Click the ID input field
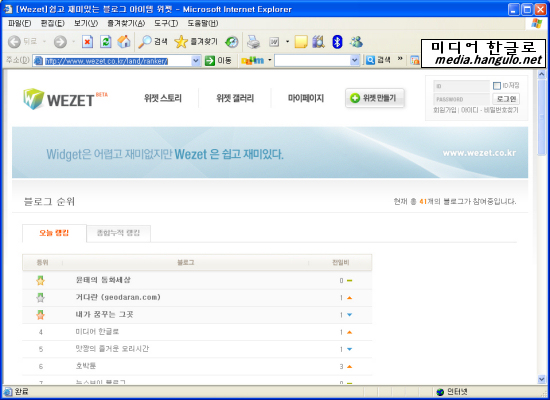 [462, 86]
